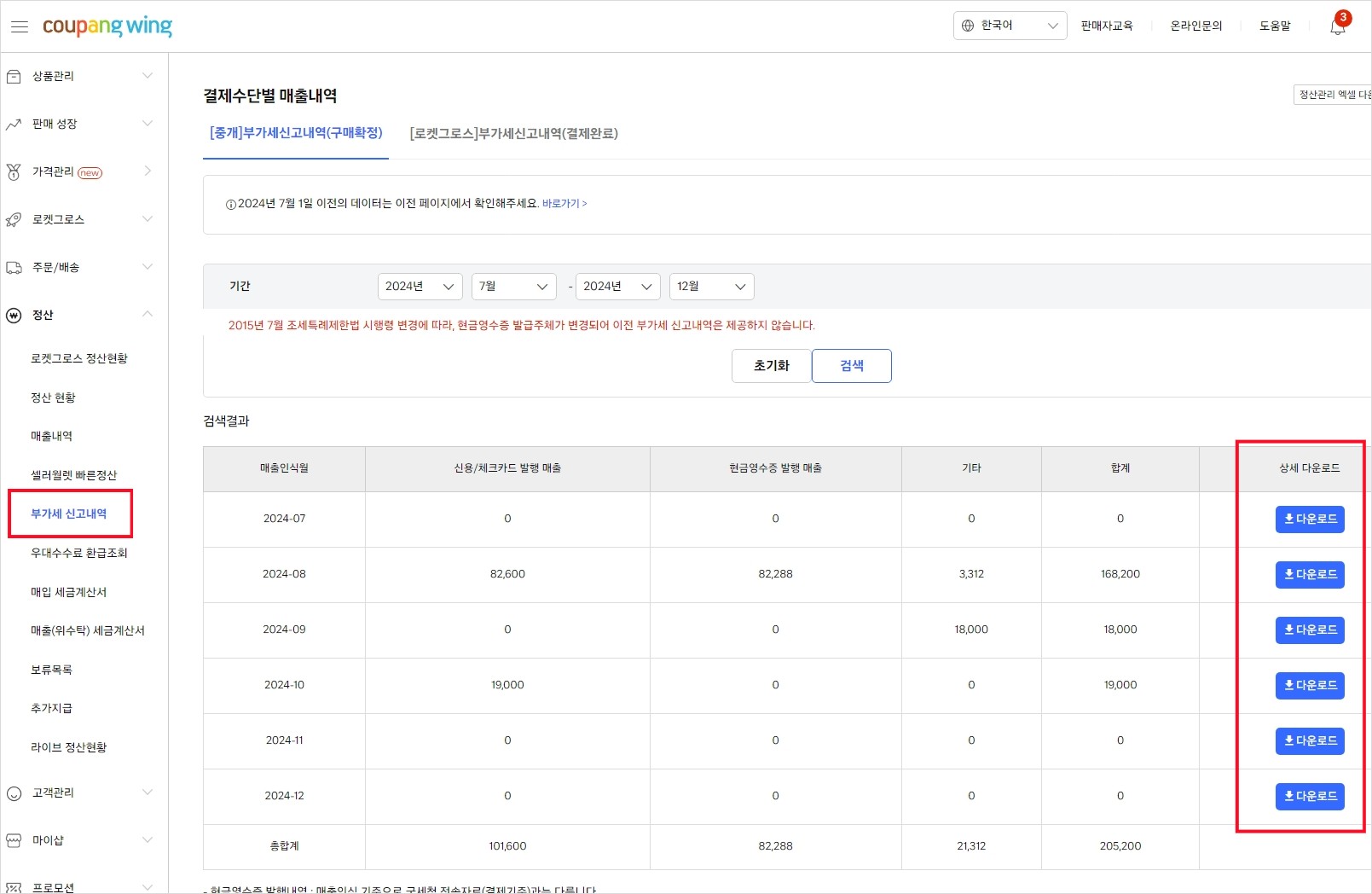Open 매출(위수탁) 세금계산서 submenu item
This screenshot has height=894, width=1372.
(x=88, y=631)
